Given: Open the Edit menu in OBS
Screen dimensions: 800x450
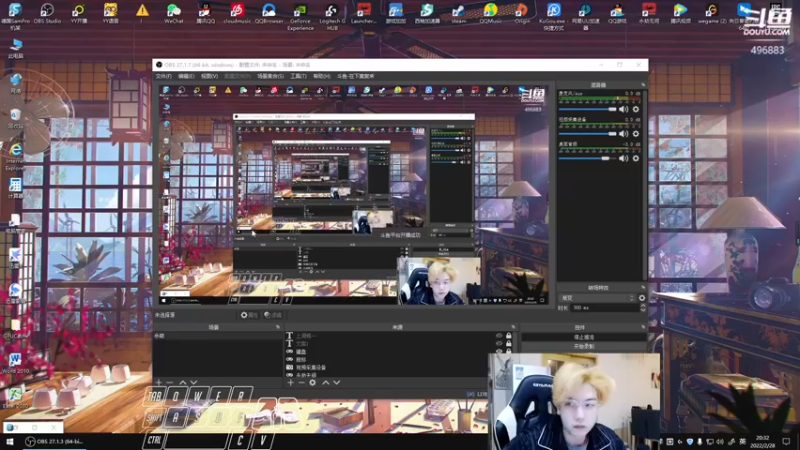Looking at the screenshot, I should (186, 76).
